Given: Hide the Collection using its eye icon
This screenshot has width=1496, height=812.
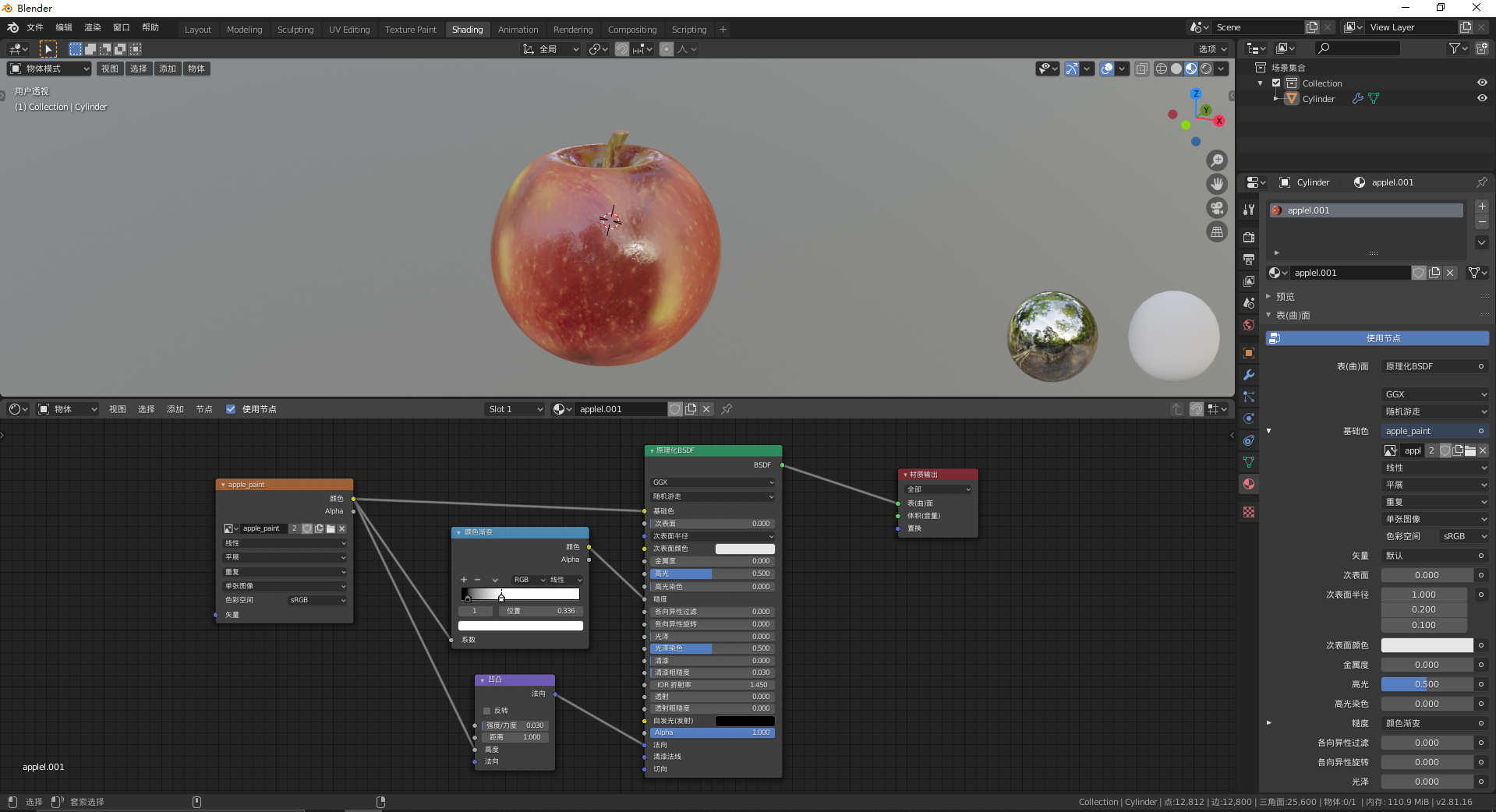Looking at the screenshot, I should pos(1482,83).
